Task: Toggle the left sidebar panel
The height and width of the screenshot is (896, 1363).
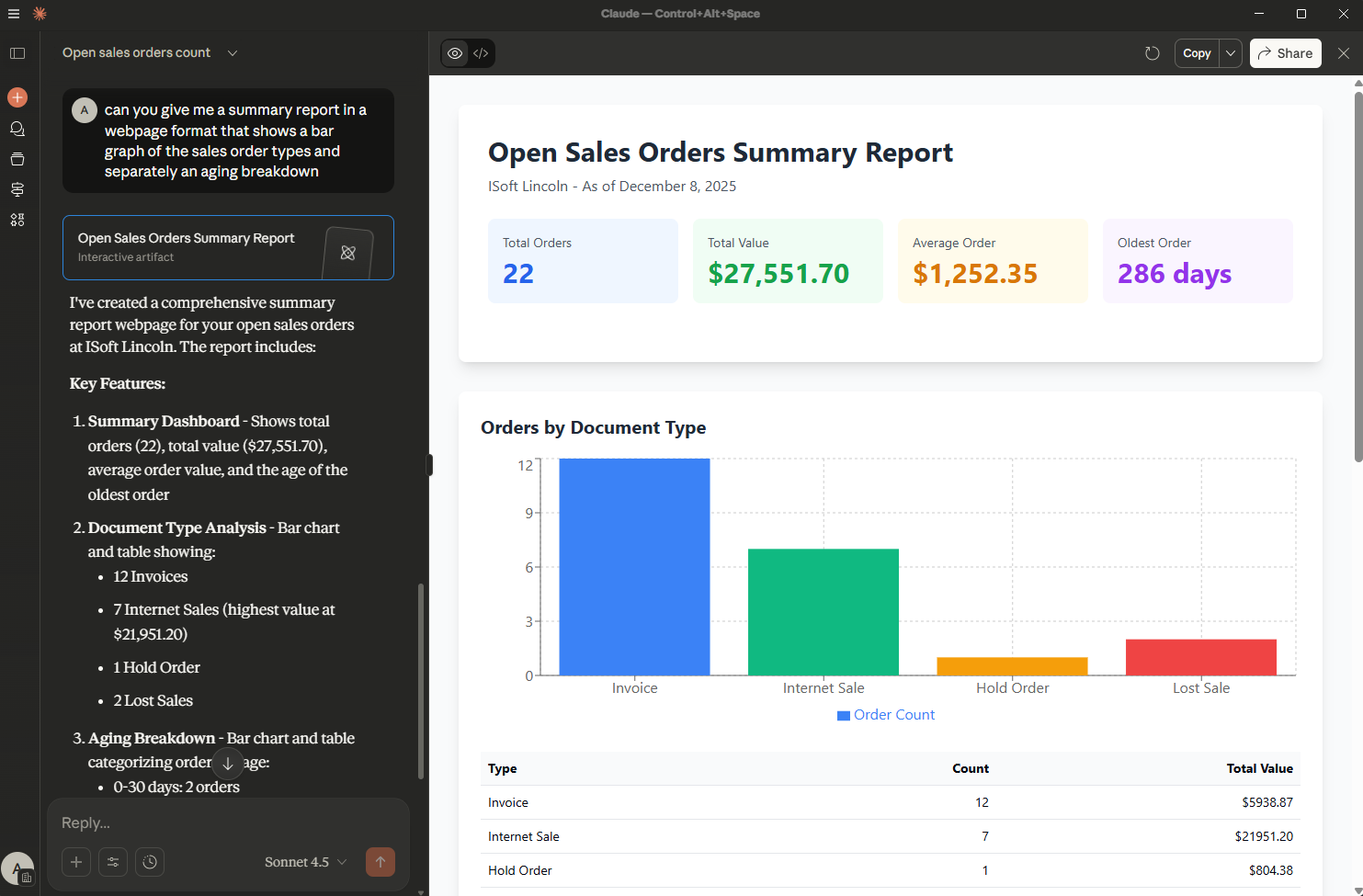Action: (17, 53)
